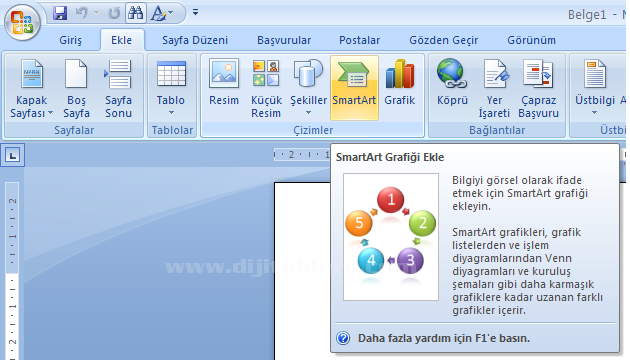The image size is (630, 364).
Task: Open Küçük Resim clip art
Action: point(266,88)
